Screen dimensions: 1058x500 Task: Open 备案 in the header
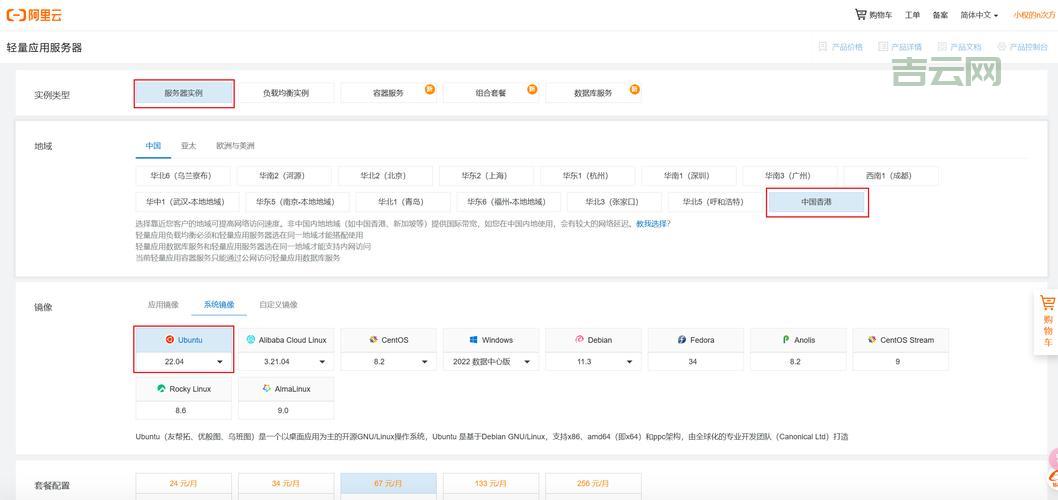point(940,15)
